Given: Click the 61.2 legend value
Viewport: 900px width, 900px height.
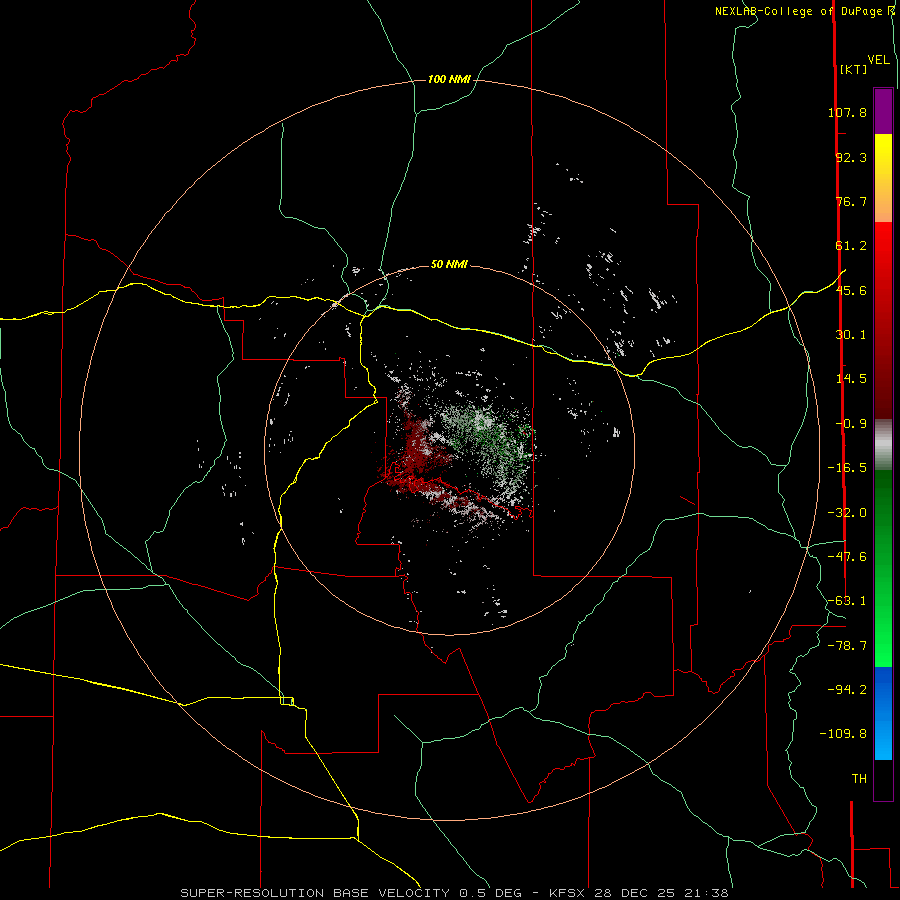Looking at the screenshot, I should [851, 246].
